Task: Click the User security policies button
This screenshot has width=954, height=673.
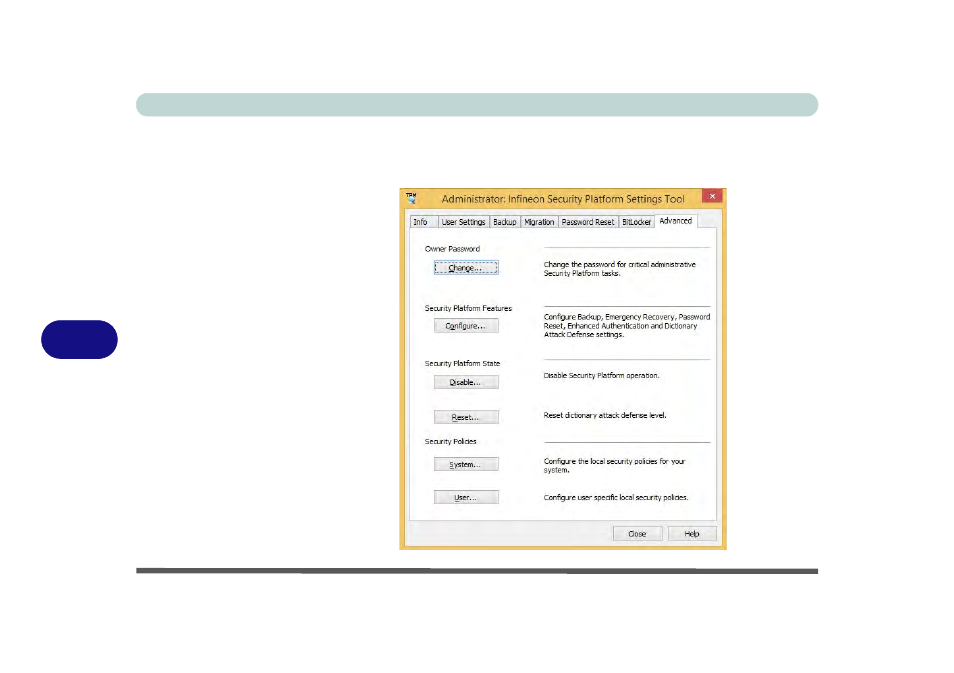Action: tap(466, 497)
